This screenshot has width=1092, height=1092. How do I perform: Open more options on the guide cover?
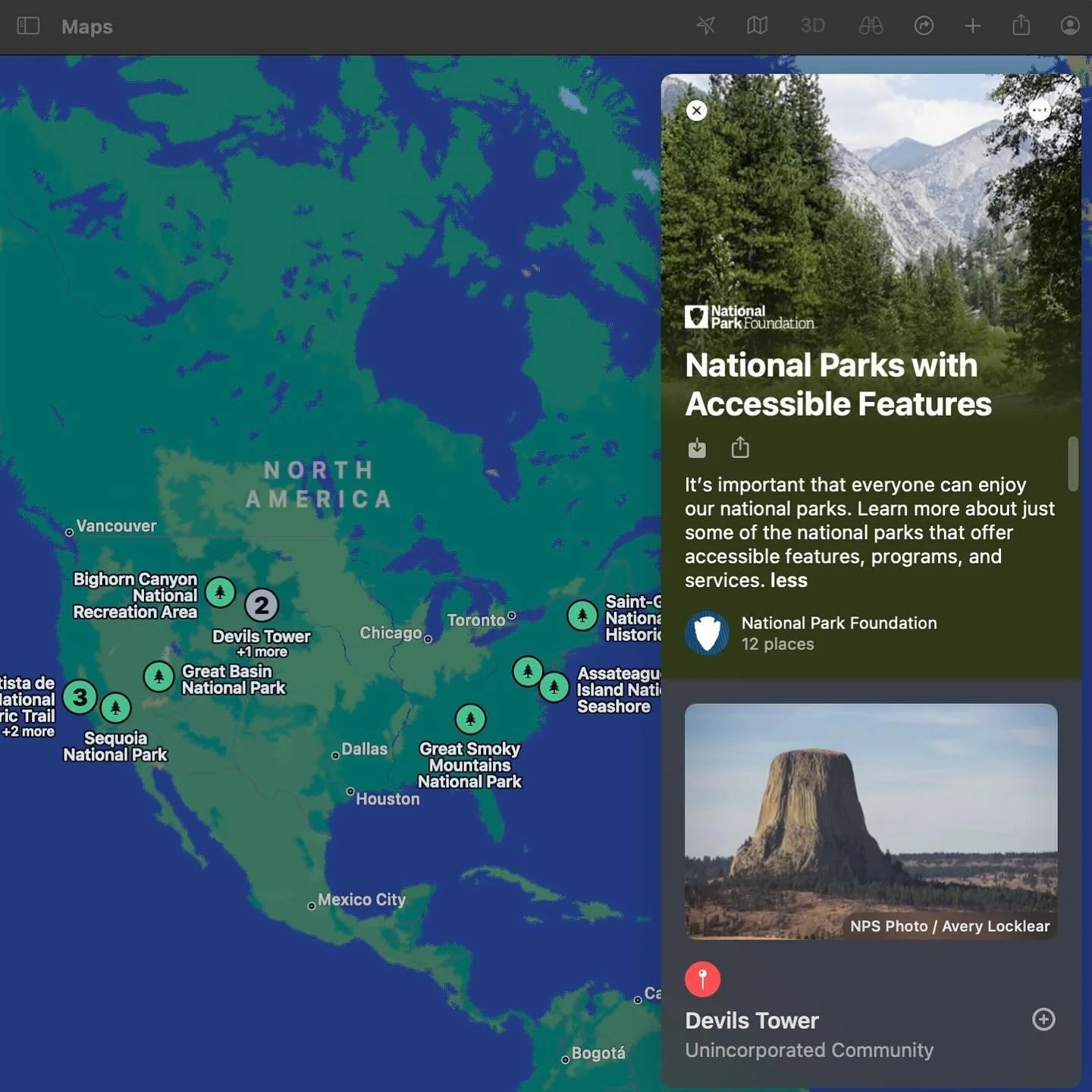pos(1040,111)
